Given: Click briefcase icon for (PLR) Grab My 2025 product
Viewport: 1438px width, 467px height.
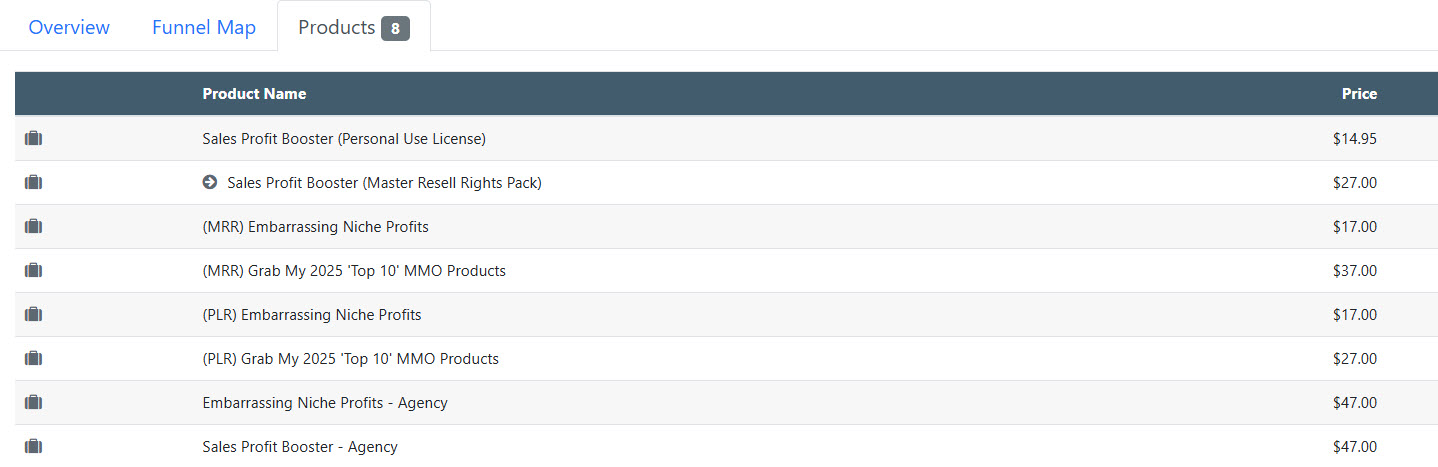Looking at the screenshot, I should 33,359.
